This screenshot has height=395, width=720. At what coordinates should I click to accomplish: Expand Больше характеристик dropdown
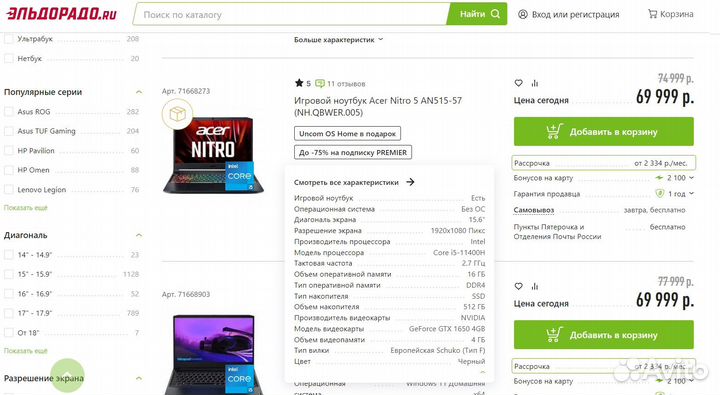click(338, 40)
